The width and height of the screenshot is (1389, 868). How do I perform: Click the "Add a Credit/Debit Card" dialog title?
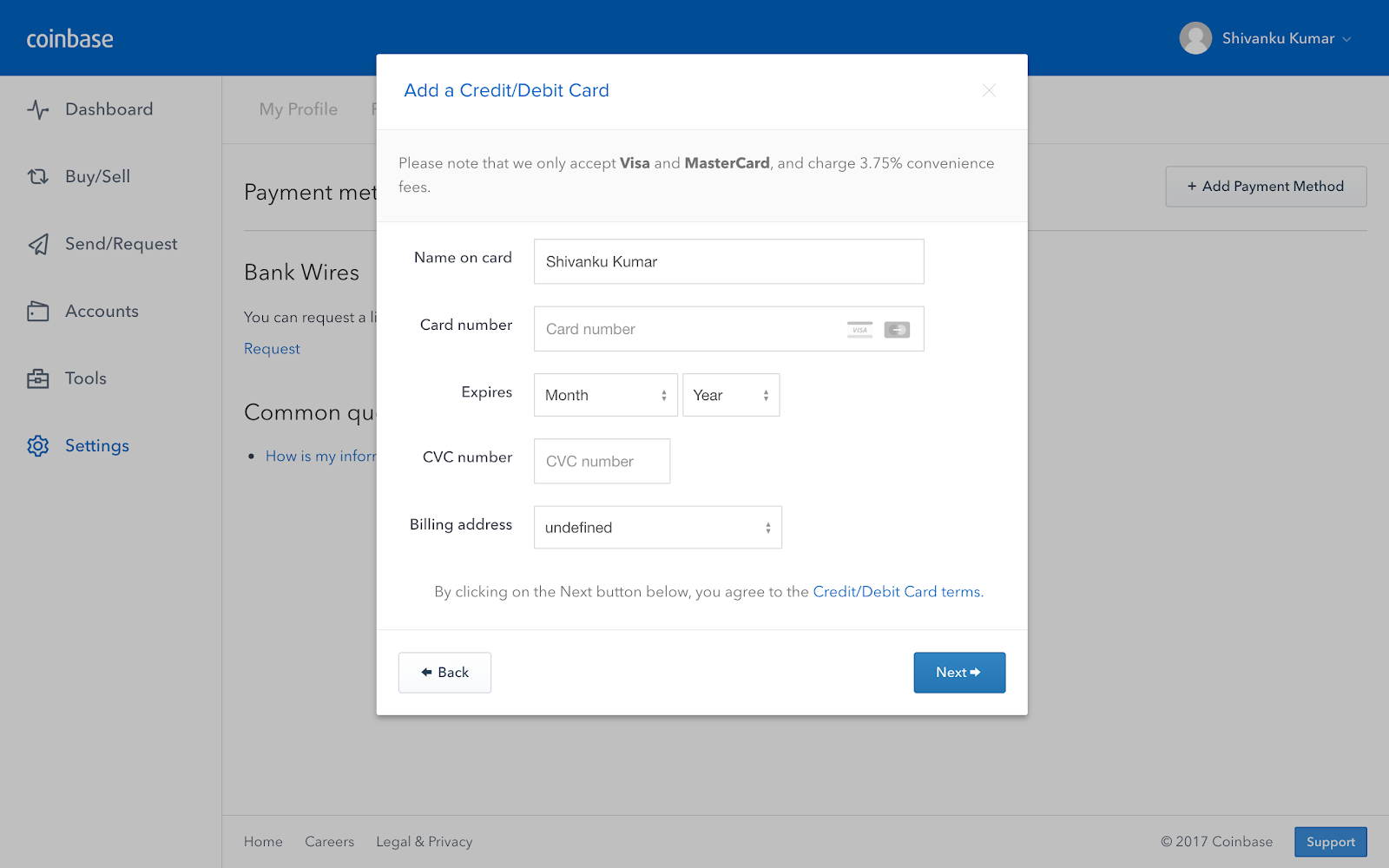click(x=506, y=90)
